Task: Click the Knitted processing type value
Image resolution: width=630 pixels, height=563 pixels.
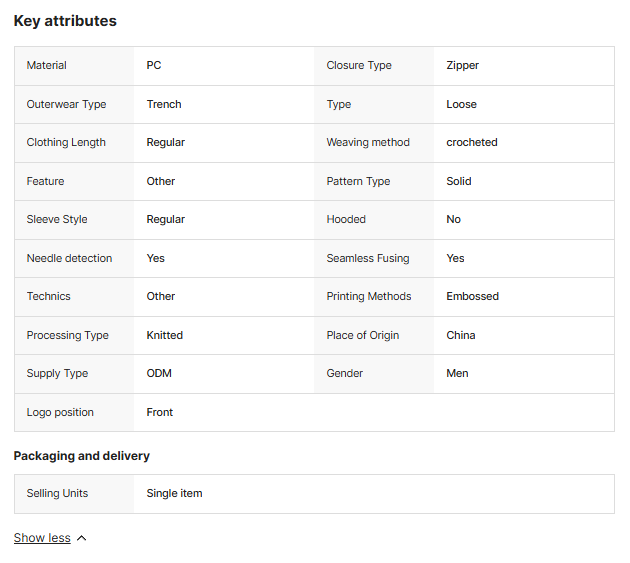Action: (165, 335)
